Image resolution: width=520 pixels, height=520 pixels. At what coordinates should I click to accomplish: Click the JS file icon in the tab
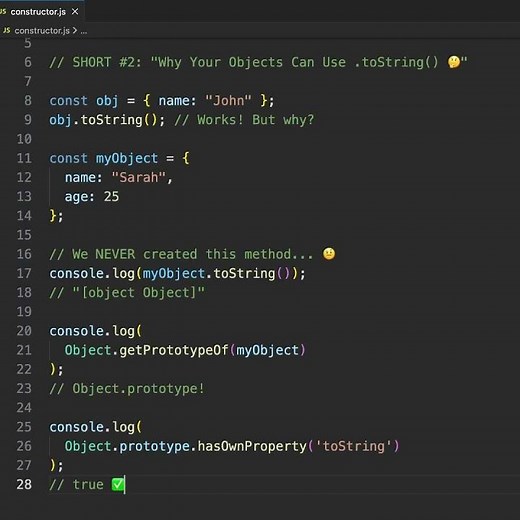click(3, 11)
